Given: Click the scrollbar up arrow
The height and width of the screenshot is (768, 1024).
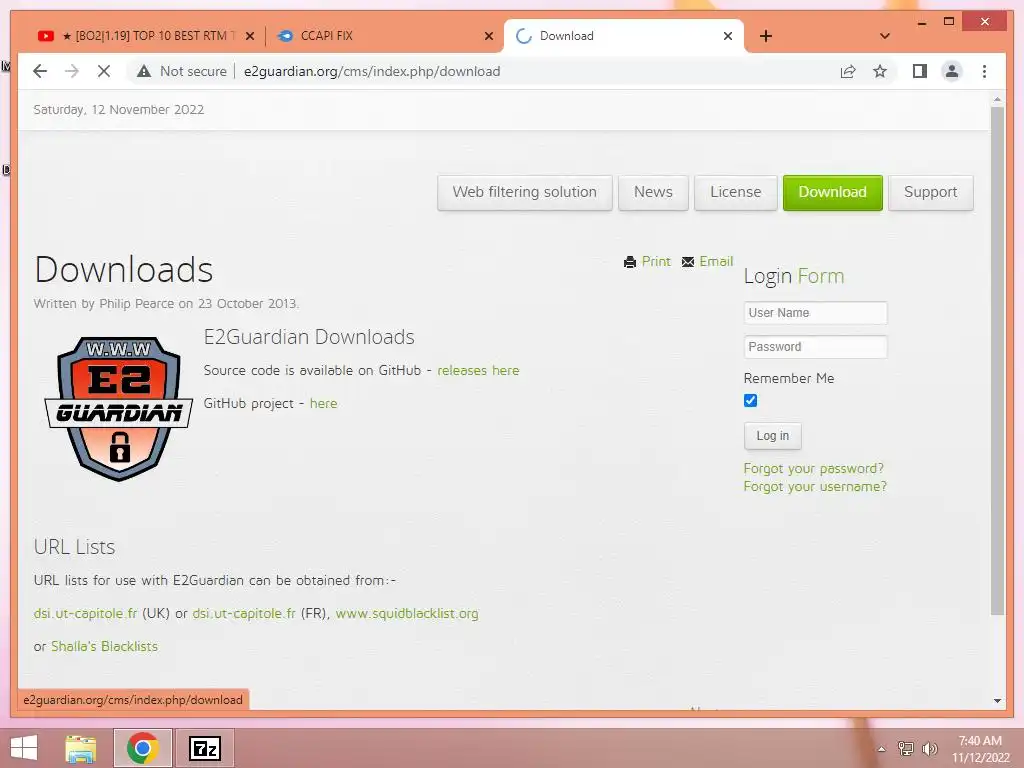Looking at the screenshot, I should (x=997, y=100).
